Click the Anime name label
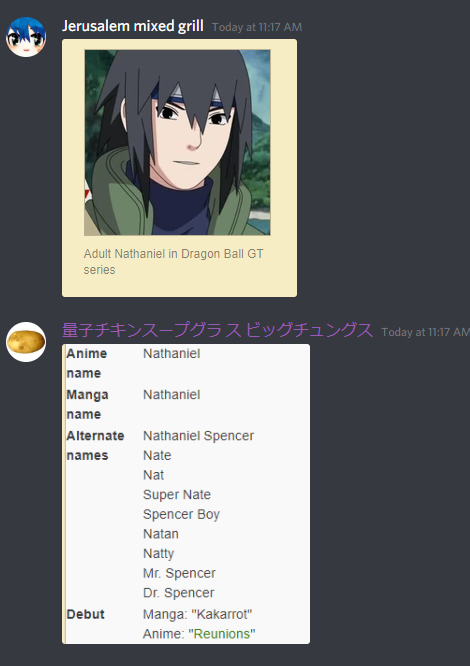 coord(87,363)
